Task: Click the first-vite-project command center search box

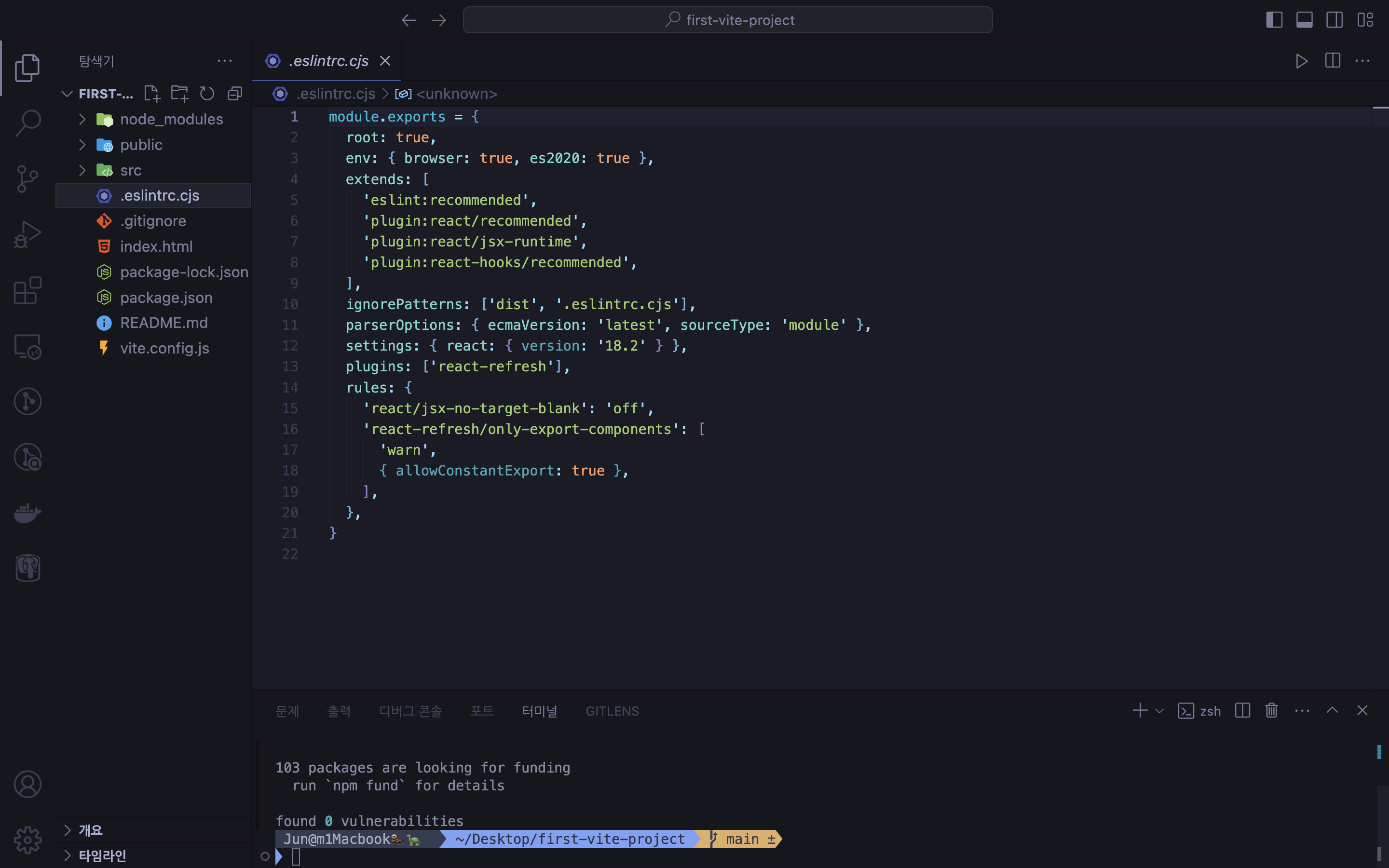Action: click(727, 20)
